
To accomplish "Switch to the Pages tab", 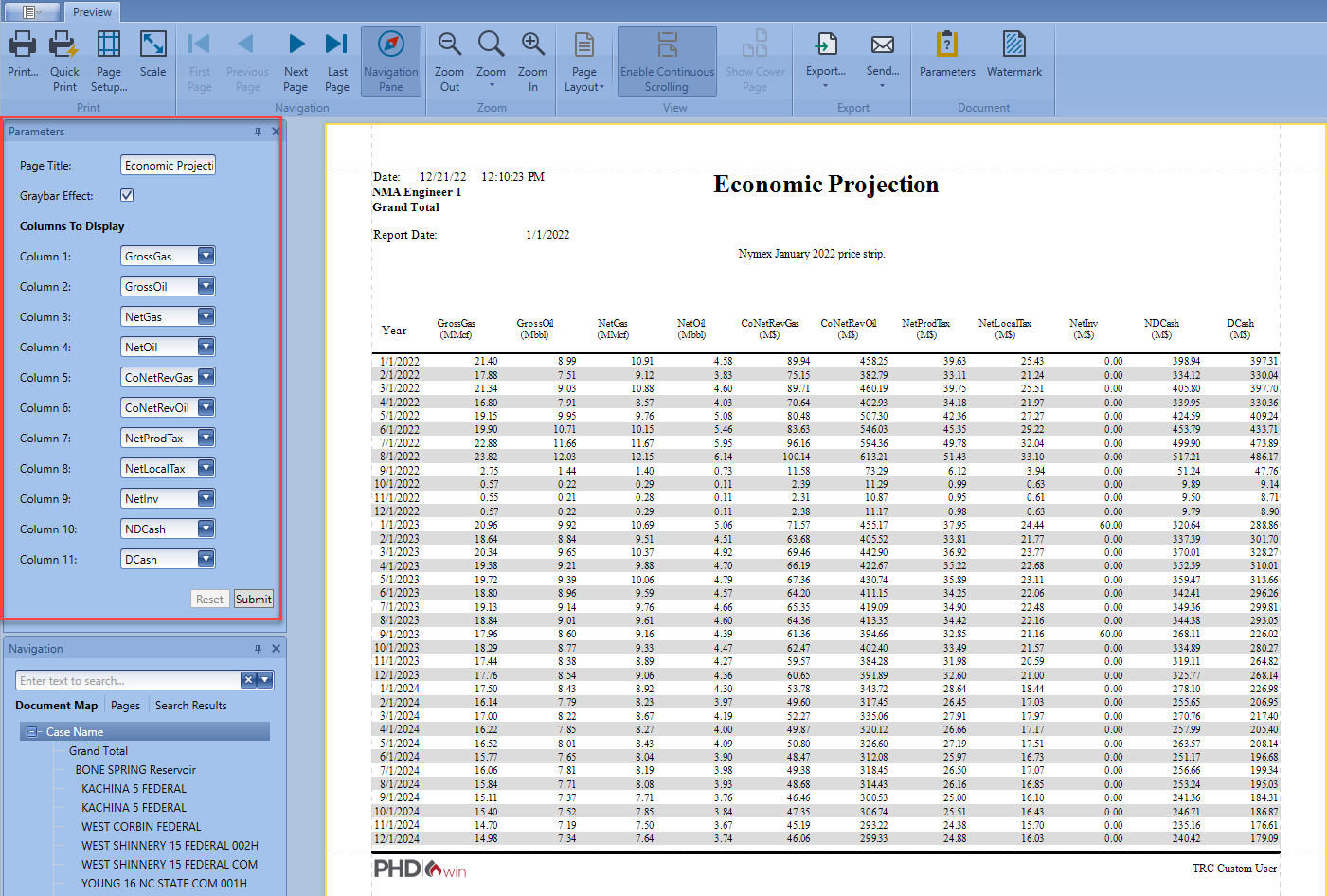I will (x=125, y=706).
